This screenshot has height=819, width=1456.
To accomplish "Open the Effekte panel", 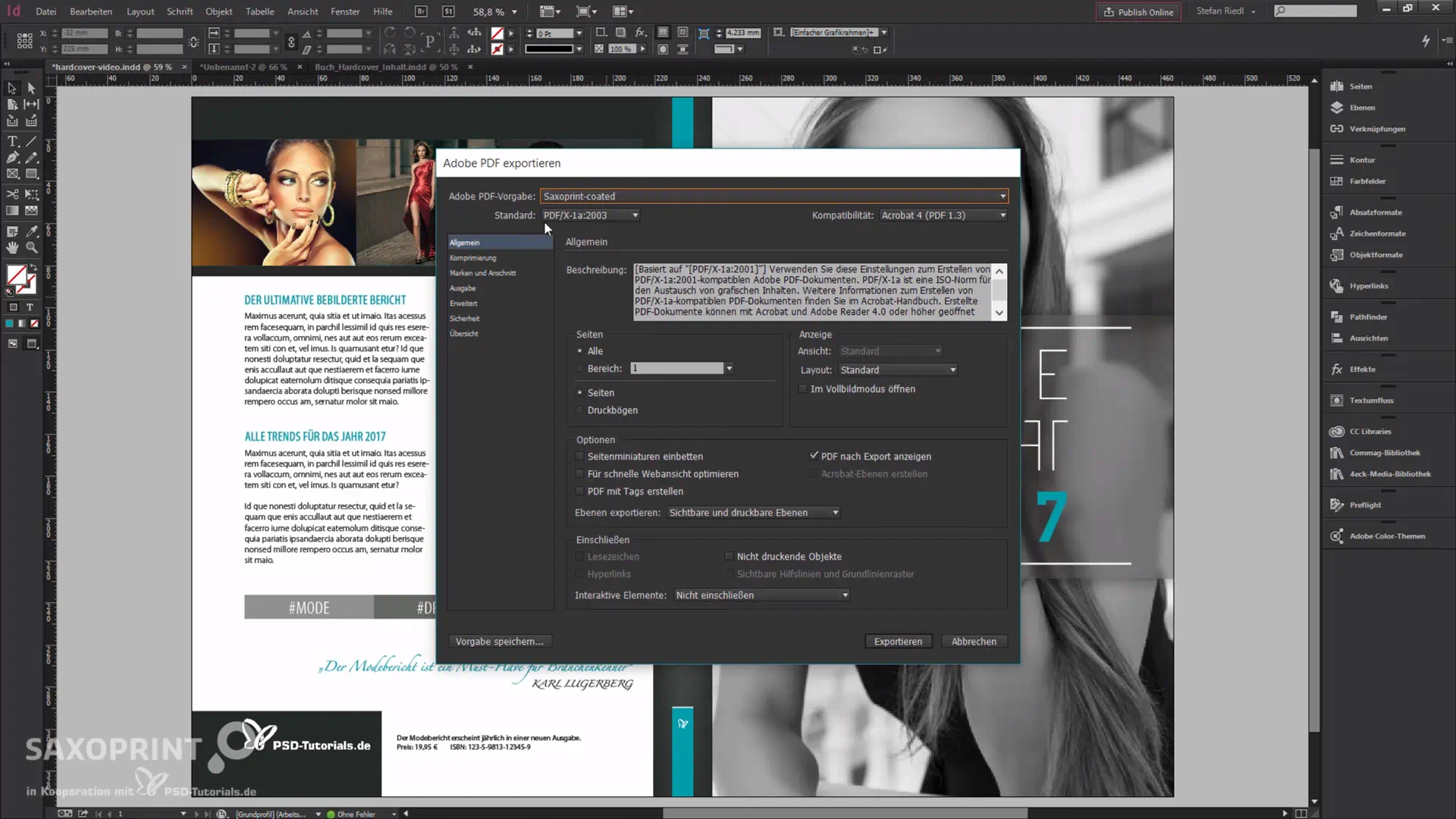I will tap(1360, 369).
